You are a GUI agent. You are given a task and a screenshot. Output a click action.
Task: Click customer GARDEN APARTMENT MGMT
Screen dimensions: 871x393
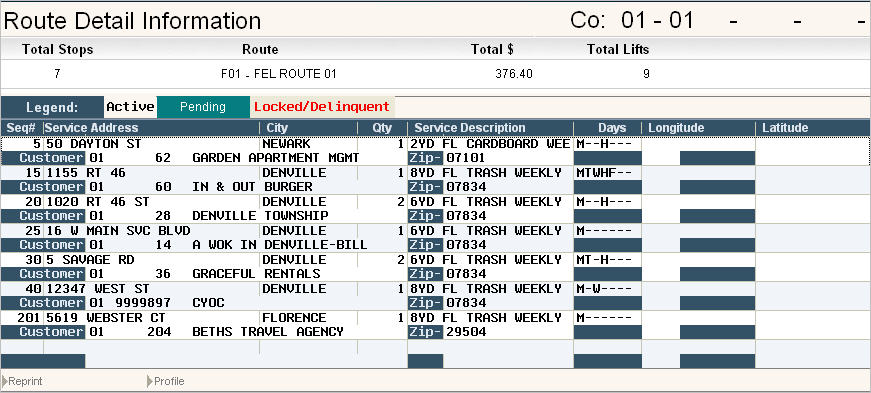click(x=276, y=158)
